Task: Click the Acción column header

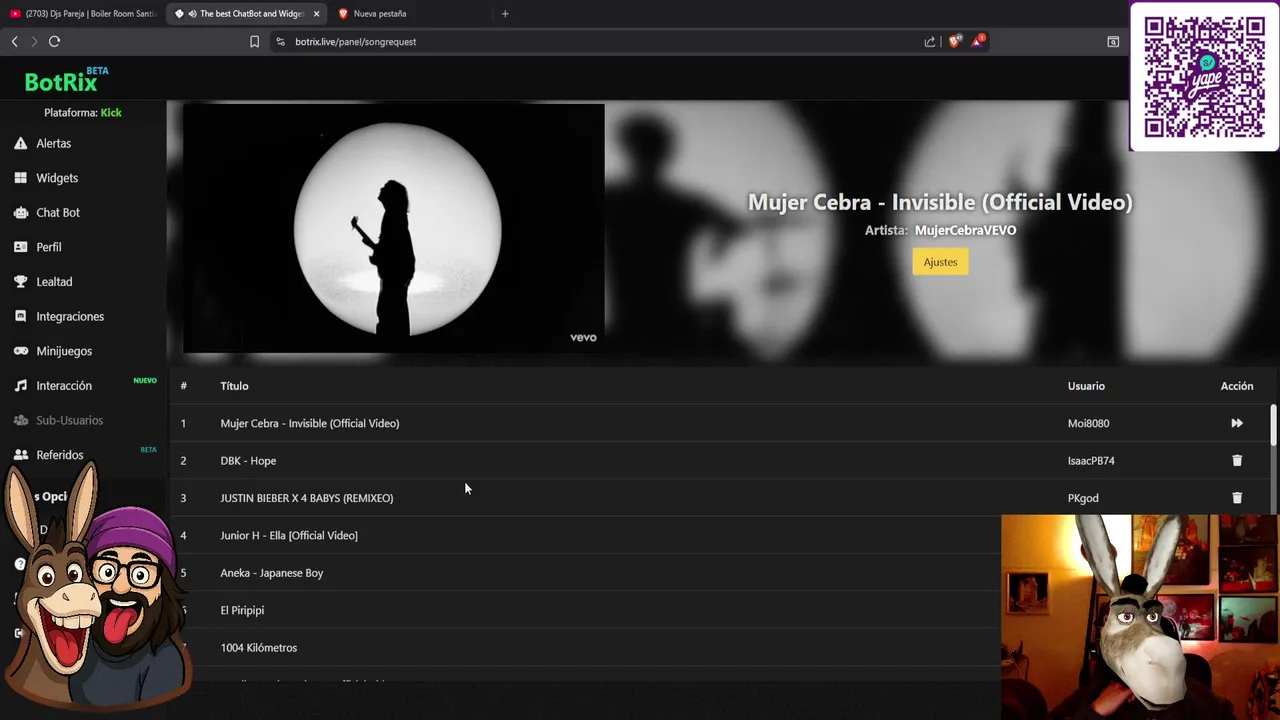Action: pos(1237,386)
